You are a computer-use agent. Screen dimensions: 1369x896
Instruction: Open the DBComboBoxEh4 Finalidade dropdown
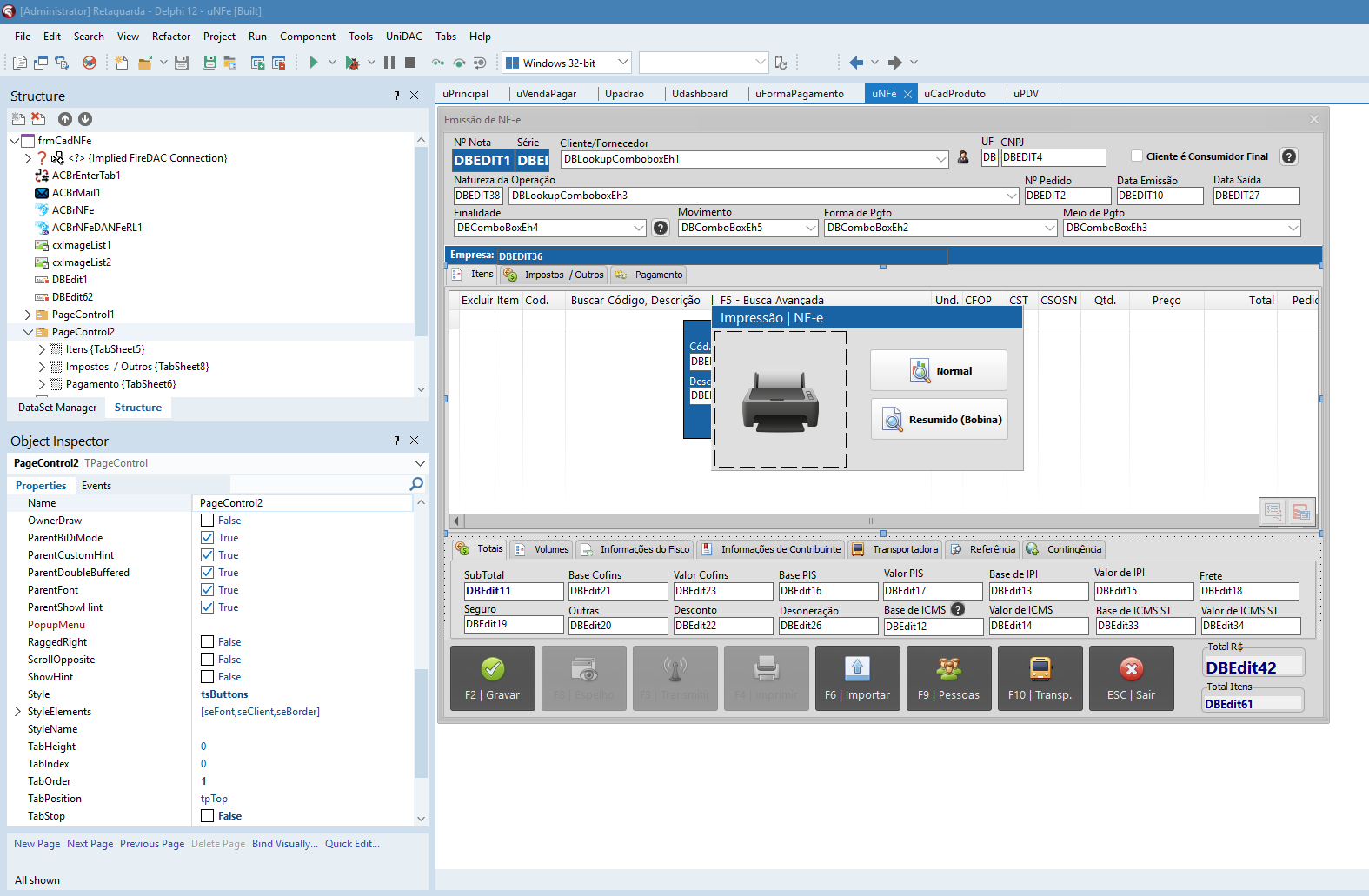[639, 229]
